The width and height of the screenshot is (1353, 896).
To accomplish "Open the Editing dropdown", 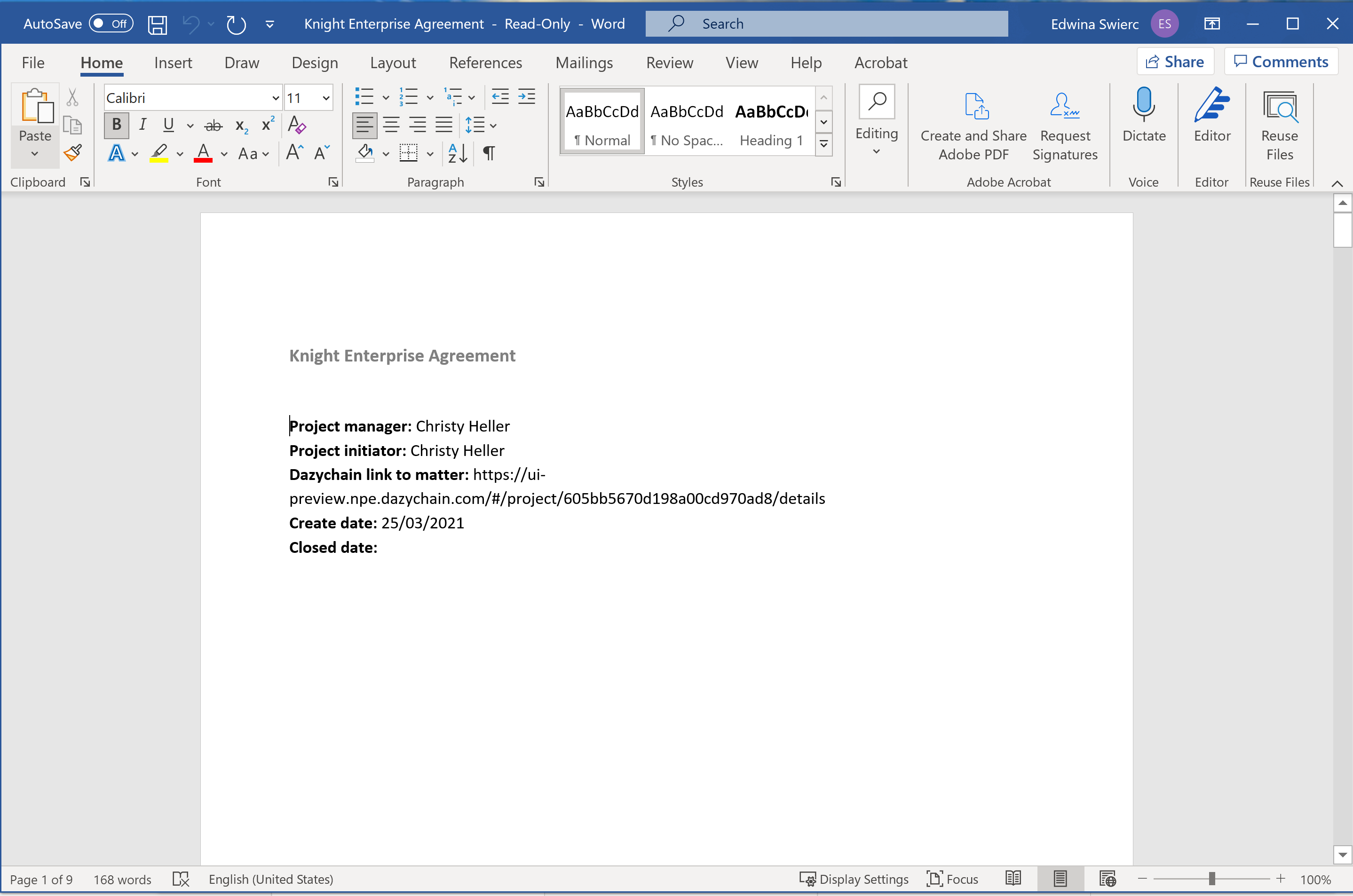I will pyautogui.click(x=876, y=120).
